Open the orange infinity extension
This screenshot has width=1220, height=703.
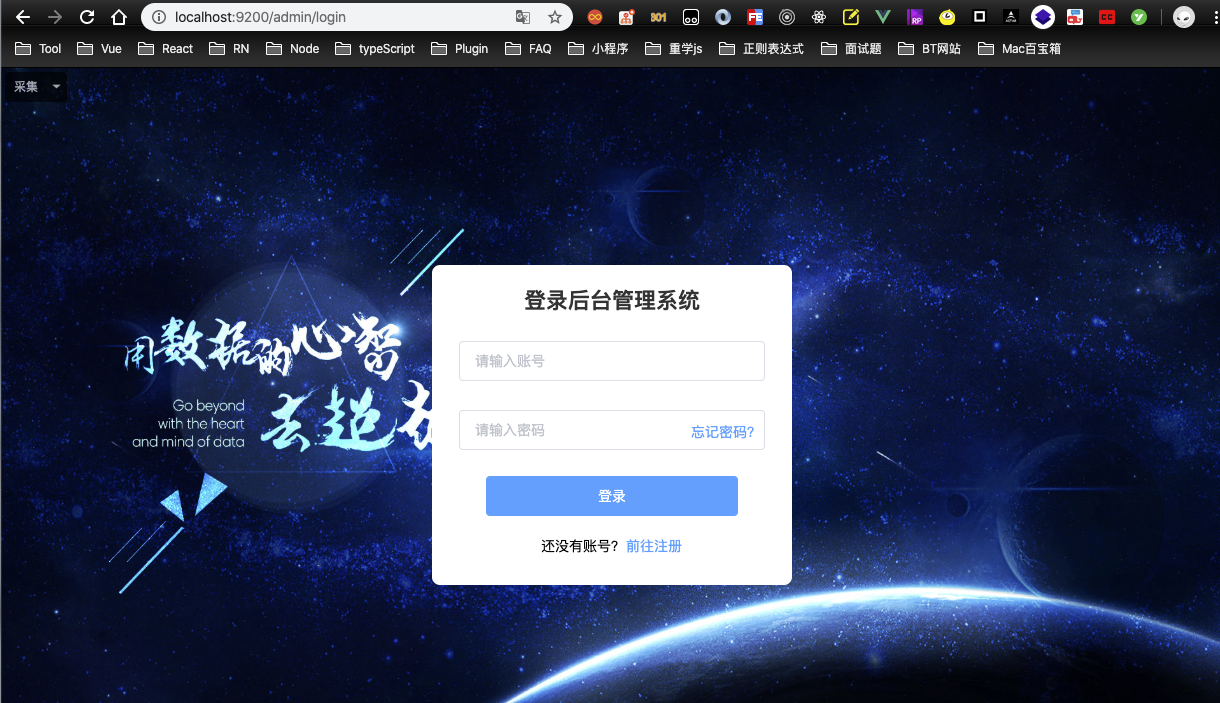click(595, 17)
